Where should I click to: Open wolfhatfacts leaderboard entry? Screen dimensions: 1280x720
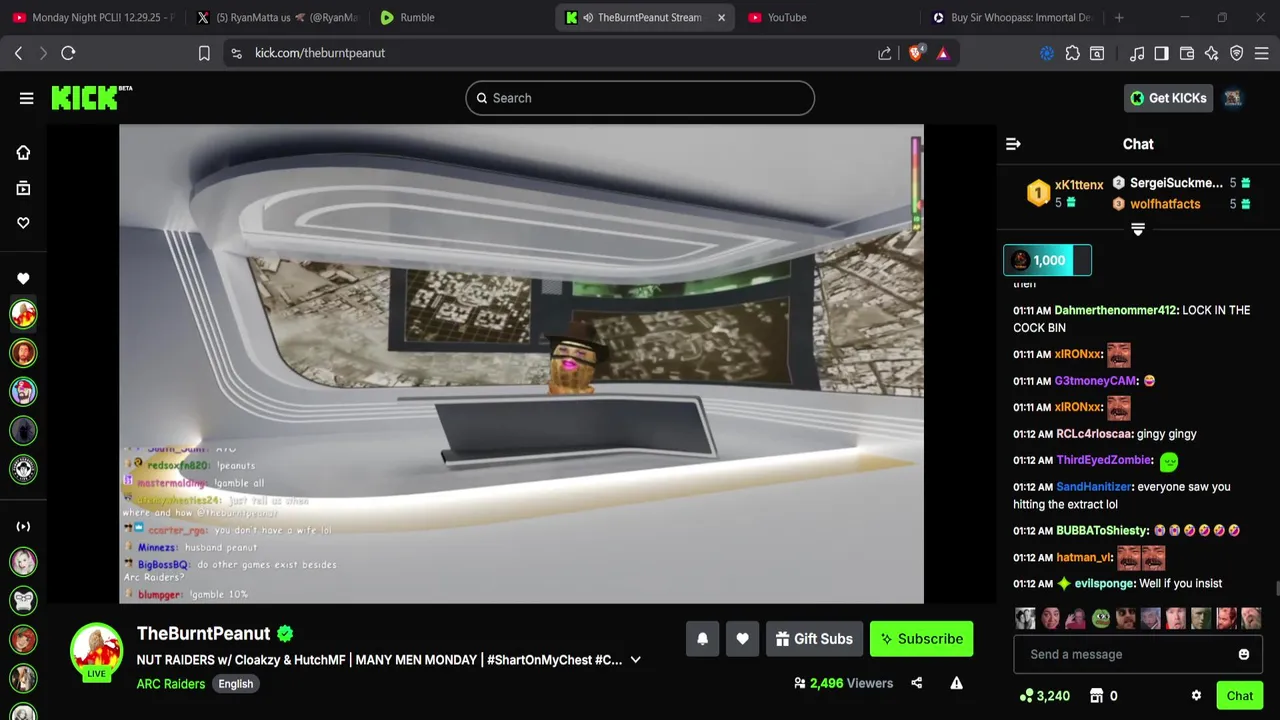(1165, 204)
